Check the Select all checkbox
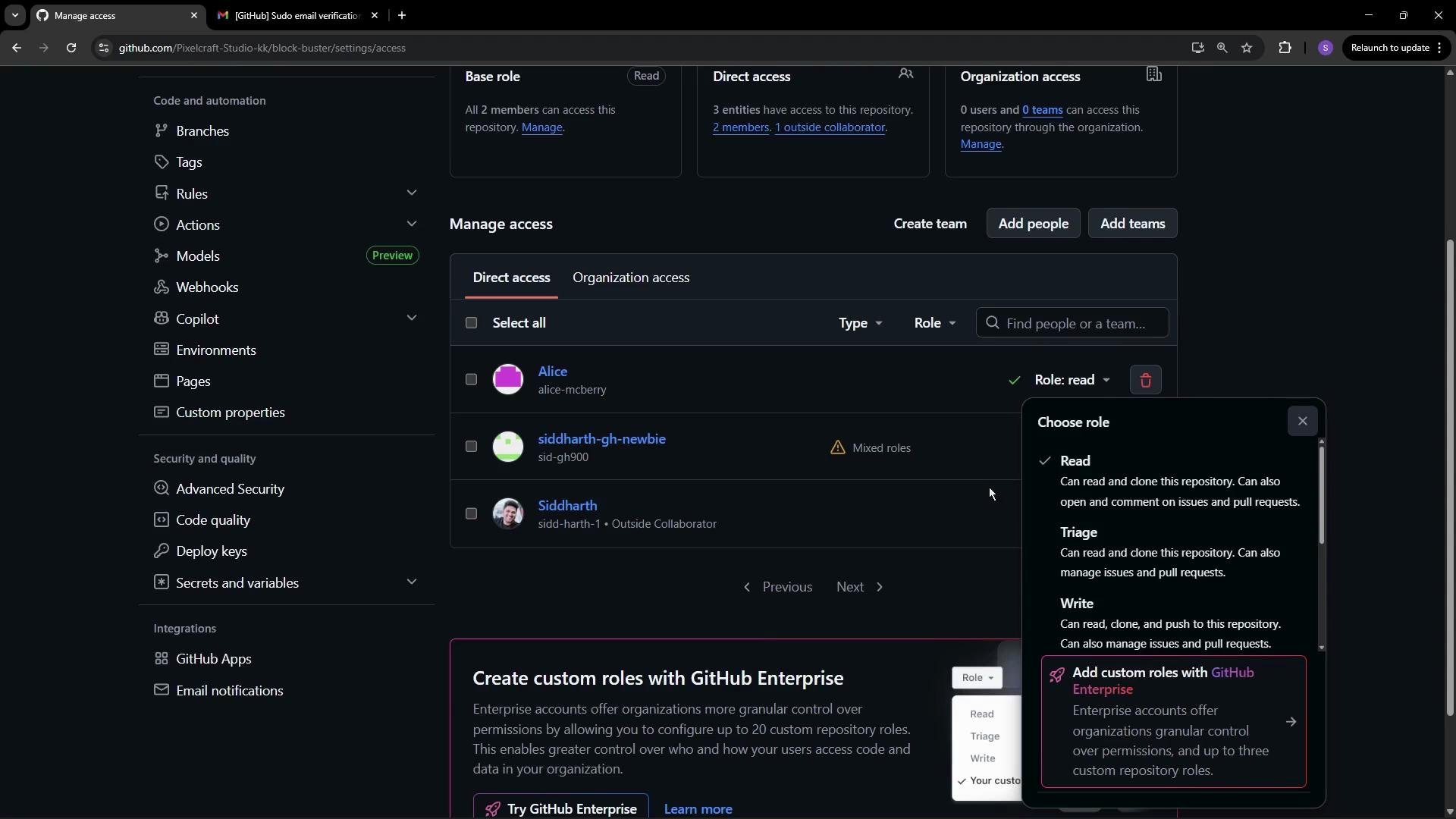Image resolution: width=1456 pixels, height=819 pixels. pos(471,323)
